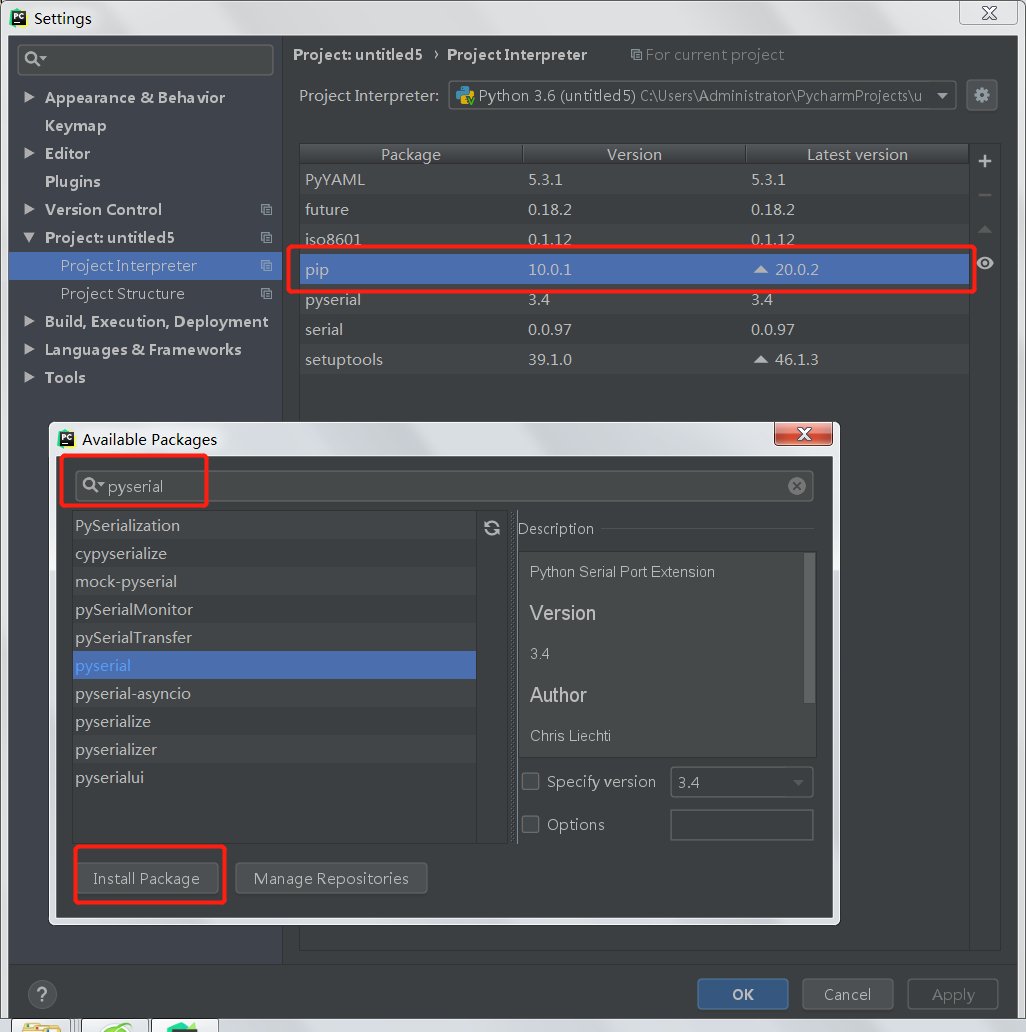1026x1032 pixels.
Task: Click the Settings search field
Action: click(145, 59)
